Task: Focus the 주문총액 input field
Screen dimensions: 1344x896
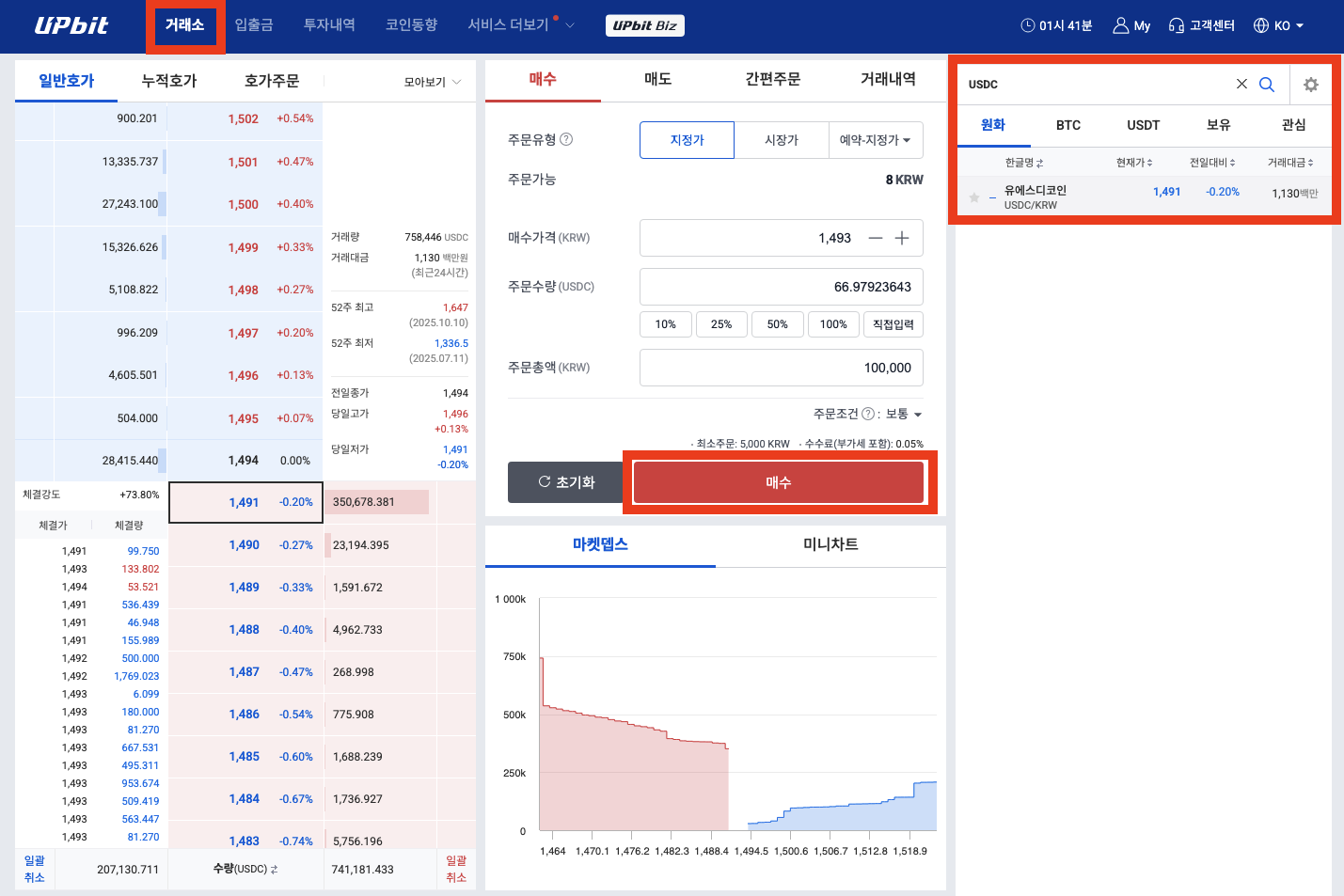Action: (782, 368)
